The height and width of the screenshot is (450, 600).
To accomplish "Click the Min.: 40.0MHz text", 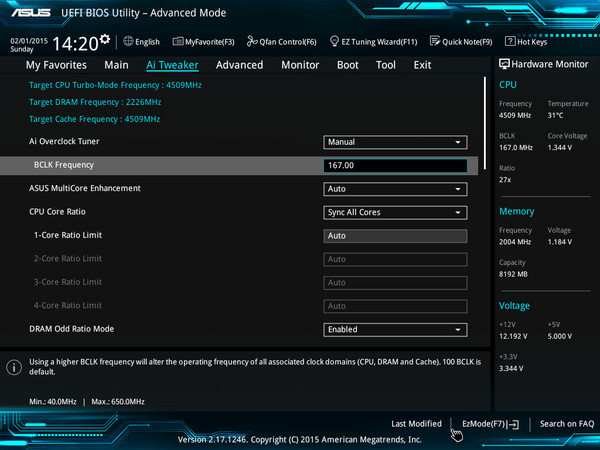I will [x=53, y=402].
